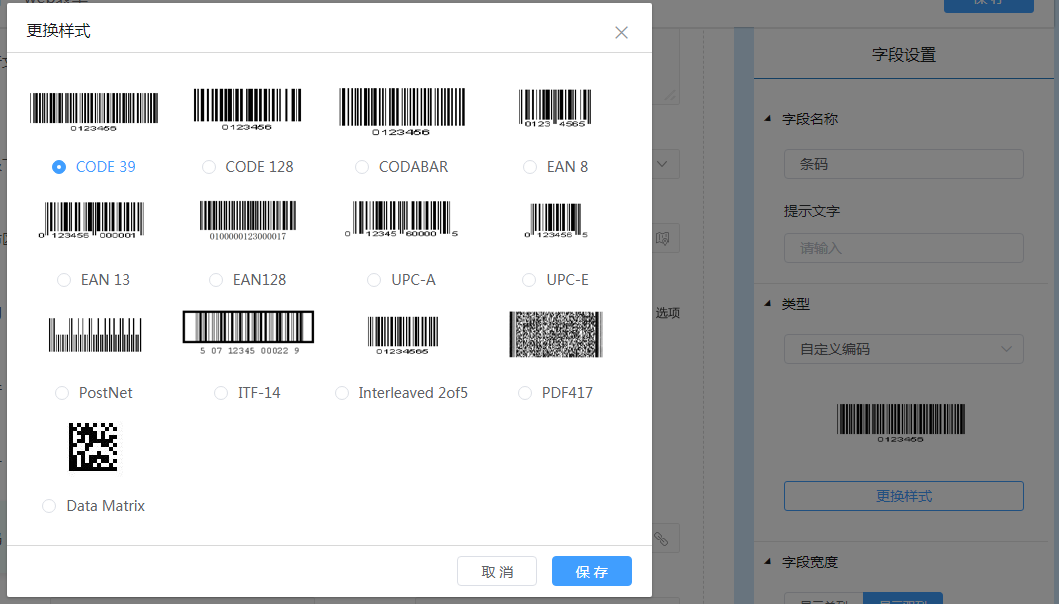Collapse the 字段名称 section triangle
This screenshot has width=1059, height=604.
[x=767, y=119]
